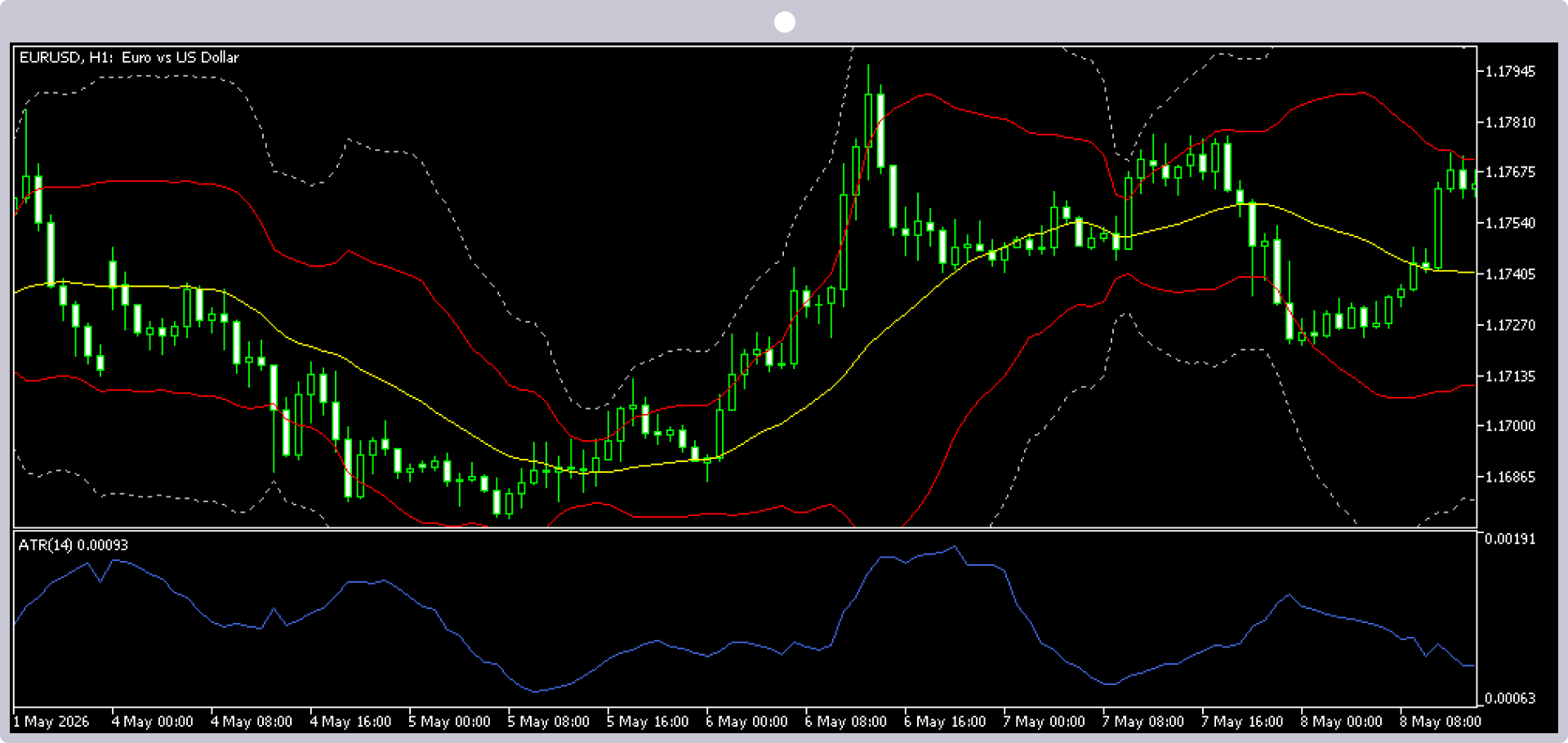
Task: Select the 1.17945 price axis label
Action: pyautogui.click(x=1510, y=72)
